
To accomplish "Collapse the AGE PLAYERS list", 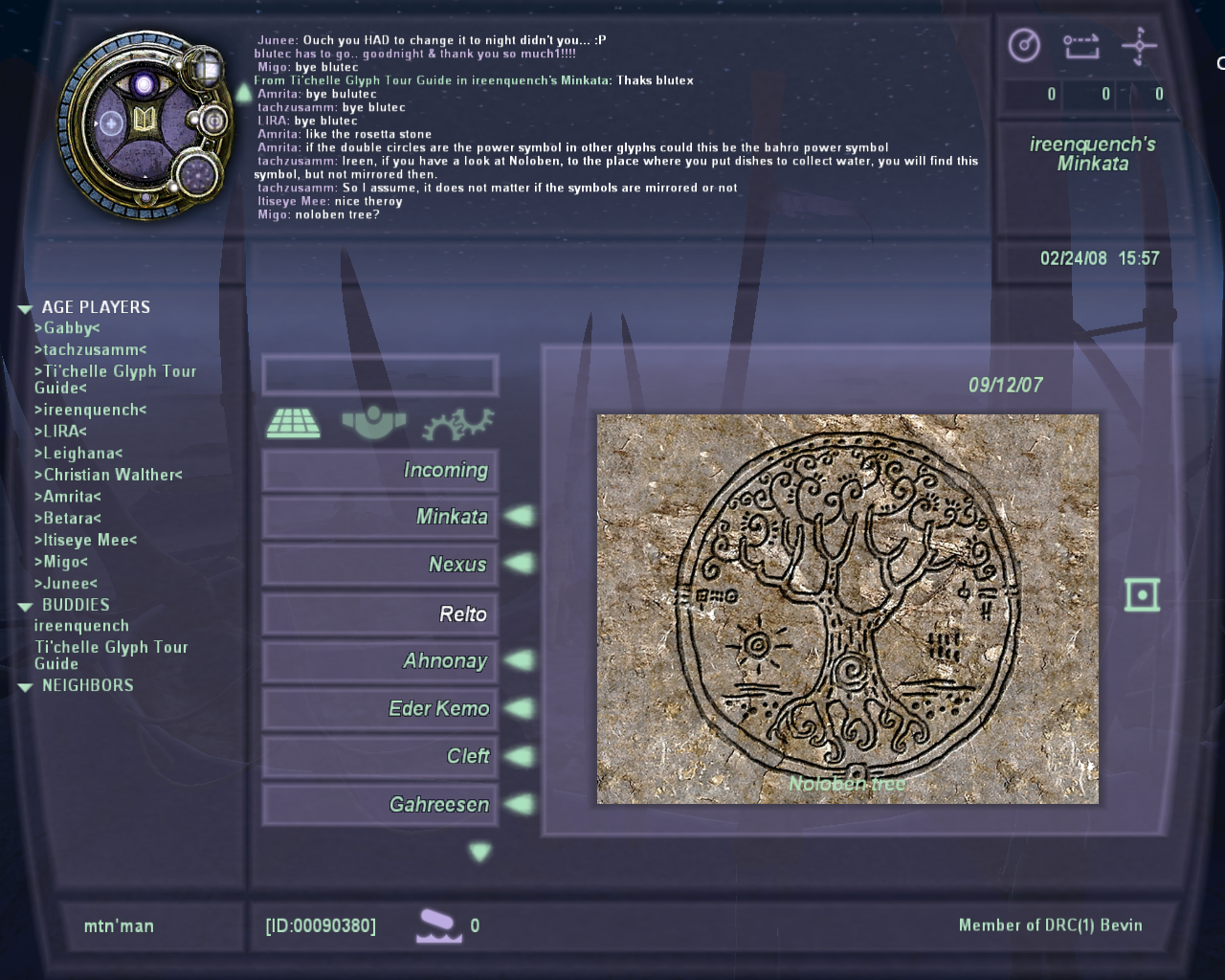I will click(25, 309).
